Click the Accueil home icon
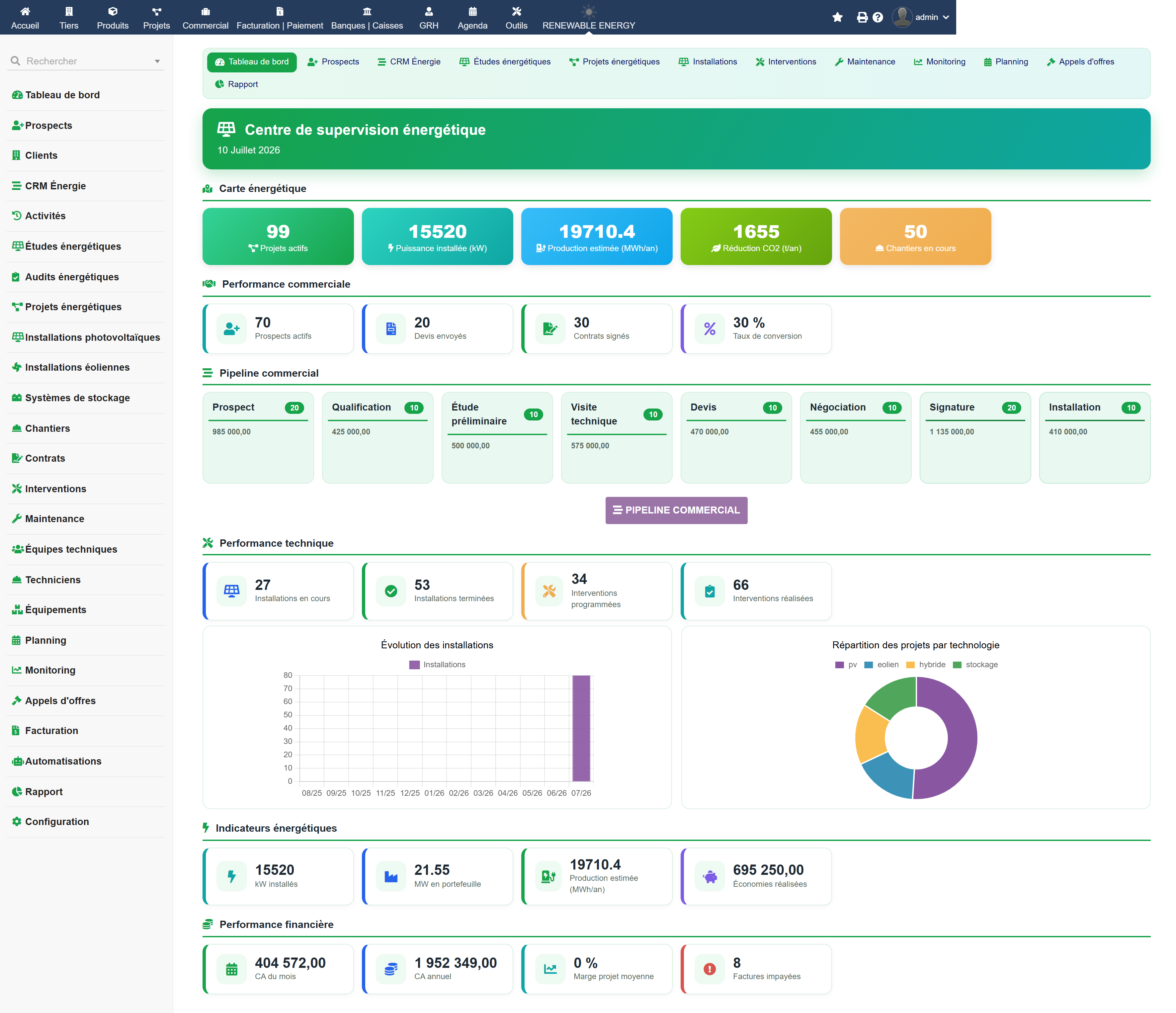 tap(25, 11)
